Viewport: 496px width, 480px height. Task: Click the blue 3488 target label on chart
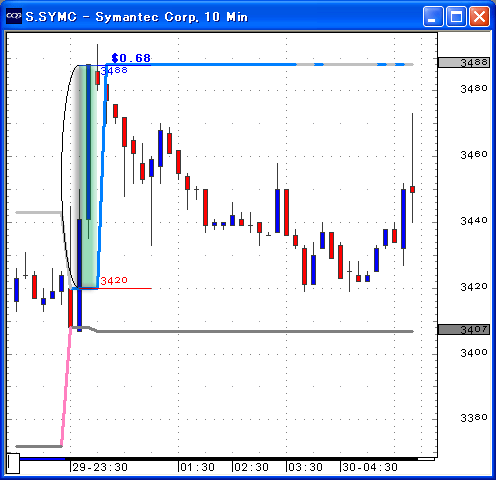114,70
